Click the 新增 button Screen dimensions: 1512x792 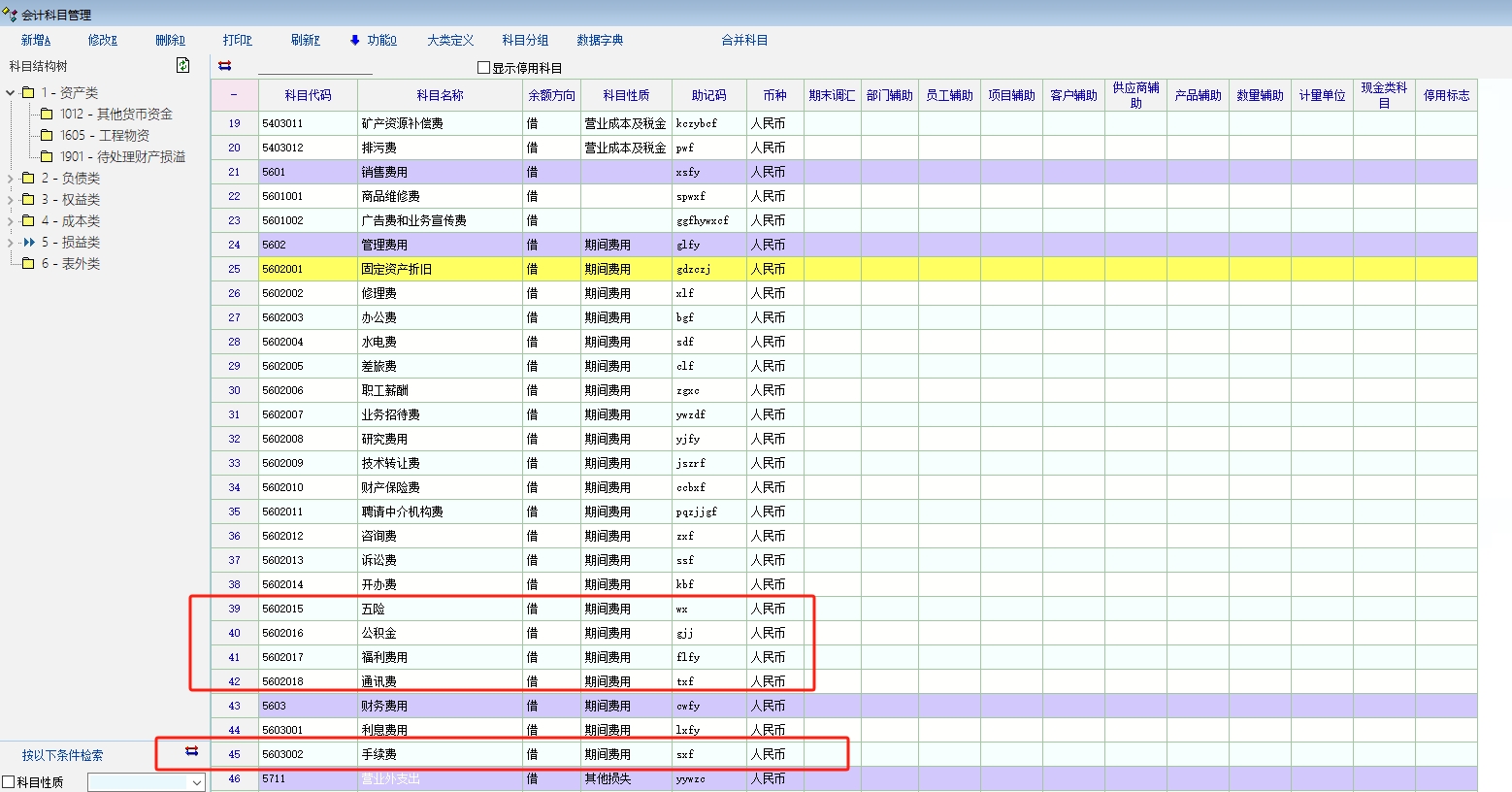point(36,40)
